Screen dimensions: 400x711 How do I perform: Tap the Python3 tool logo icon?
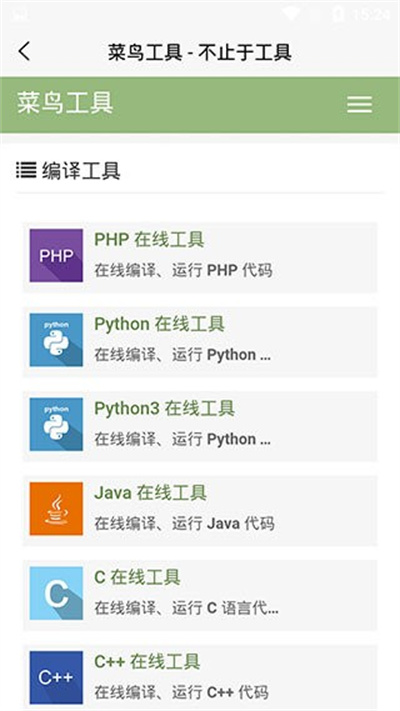[56, 424]
